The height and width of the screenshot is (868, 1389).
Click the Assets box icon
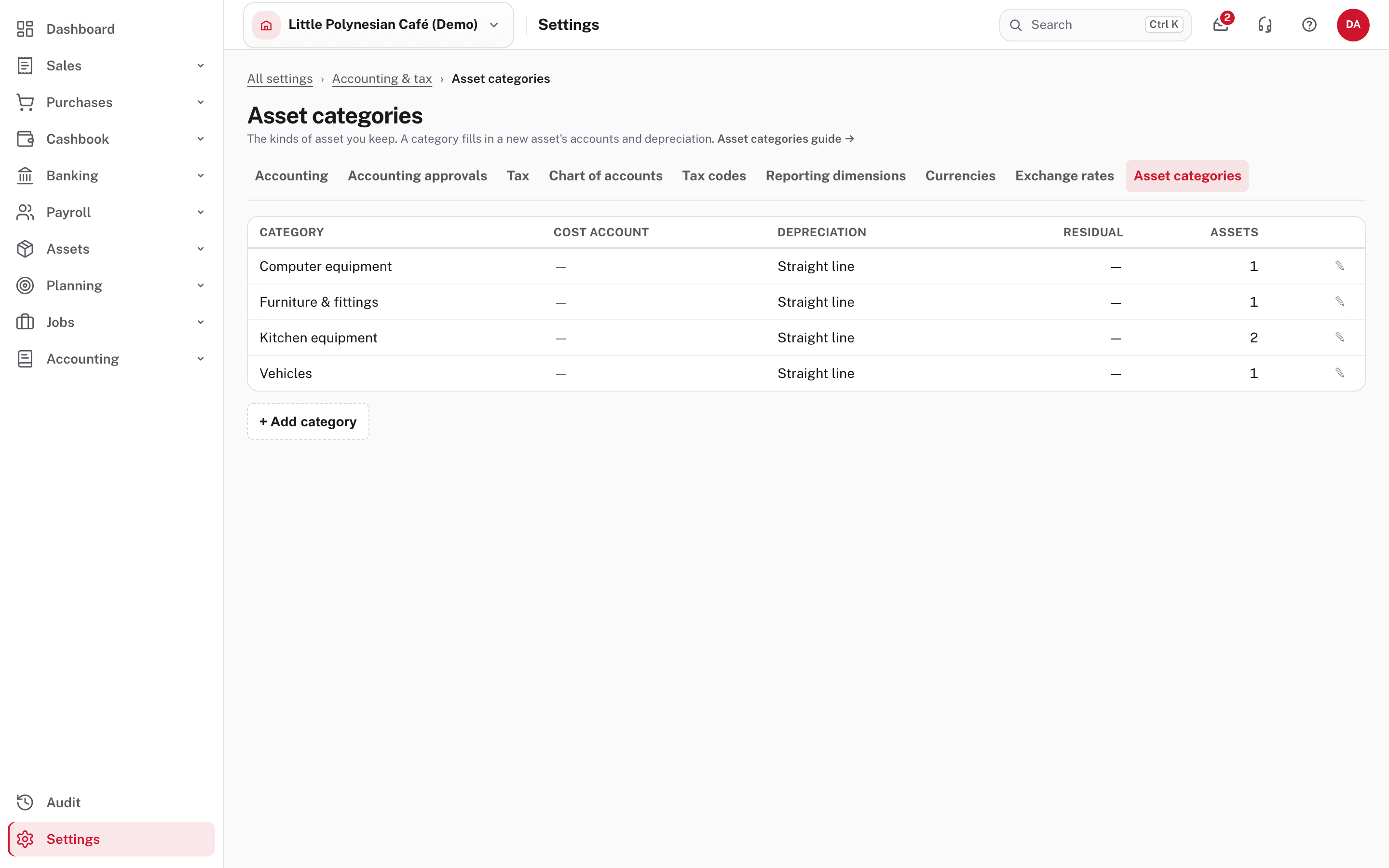(25, 248)
